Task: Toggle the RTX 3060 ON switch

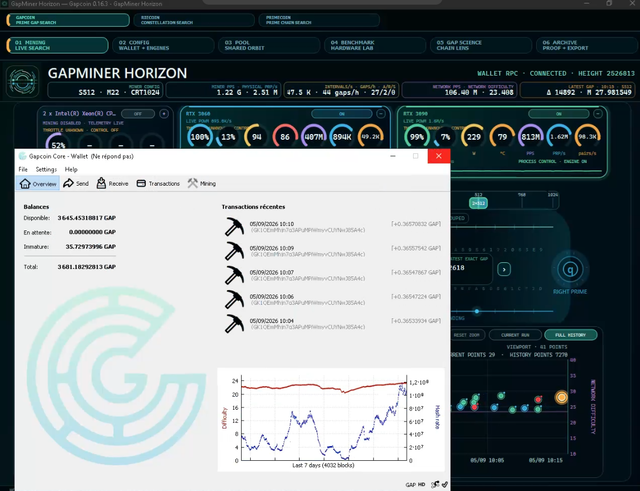Action: (x=342, y=114)
